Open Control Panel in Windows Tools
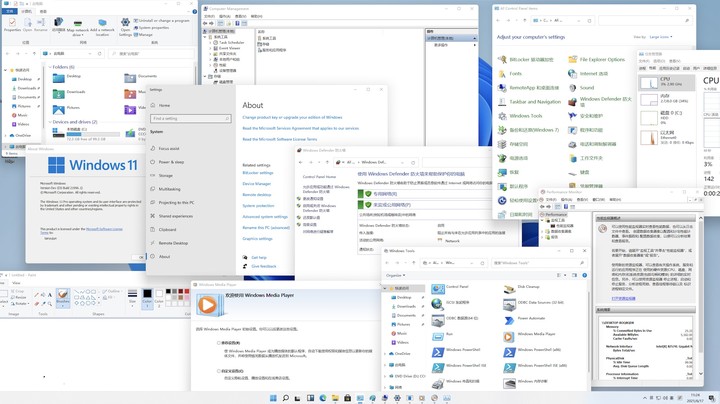720x404 pixels. 439,289
